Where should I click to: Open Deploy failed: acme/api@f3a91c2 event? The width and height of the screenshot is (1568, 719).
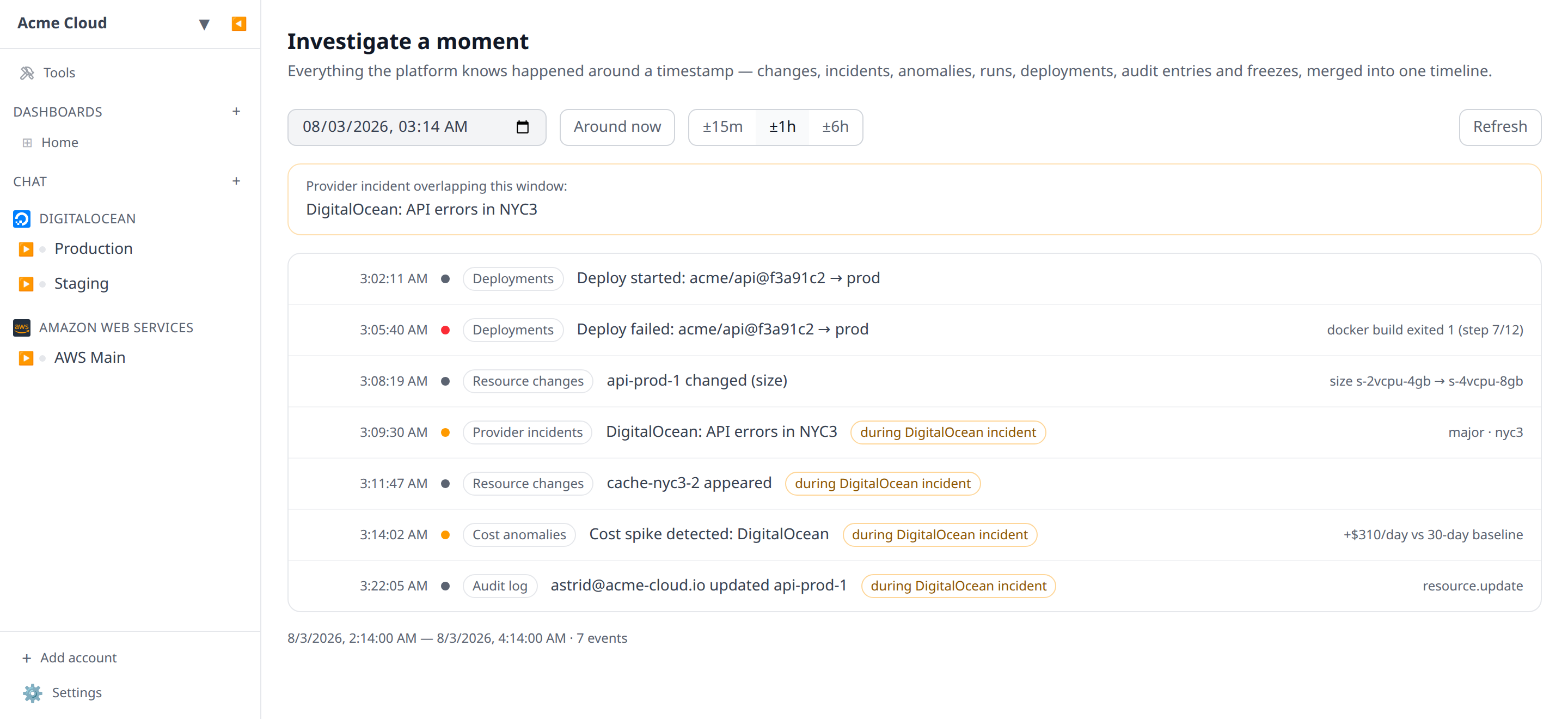click(x=722, y=330)
